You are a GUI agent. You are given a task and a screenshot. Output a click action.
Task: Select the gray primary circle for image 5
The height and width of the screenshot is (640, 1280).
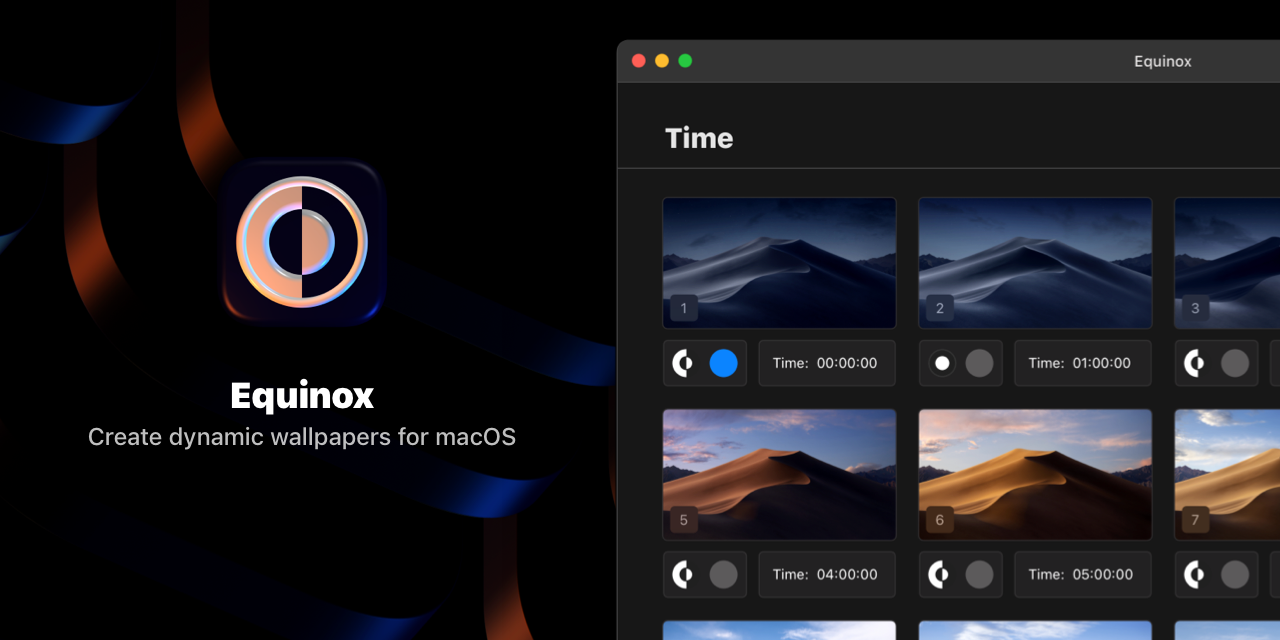(723, 574)
